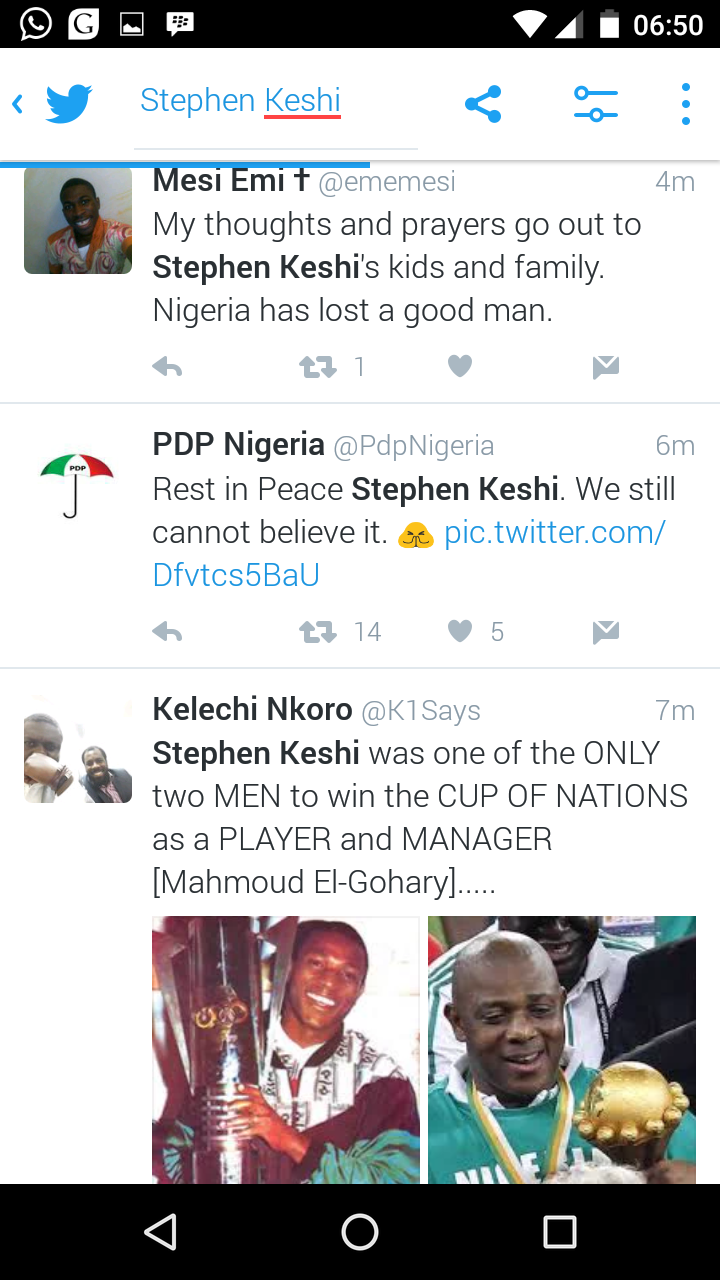
Task: Message the PDP Nigeria tweet
Action: [x=605, y=632]
